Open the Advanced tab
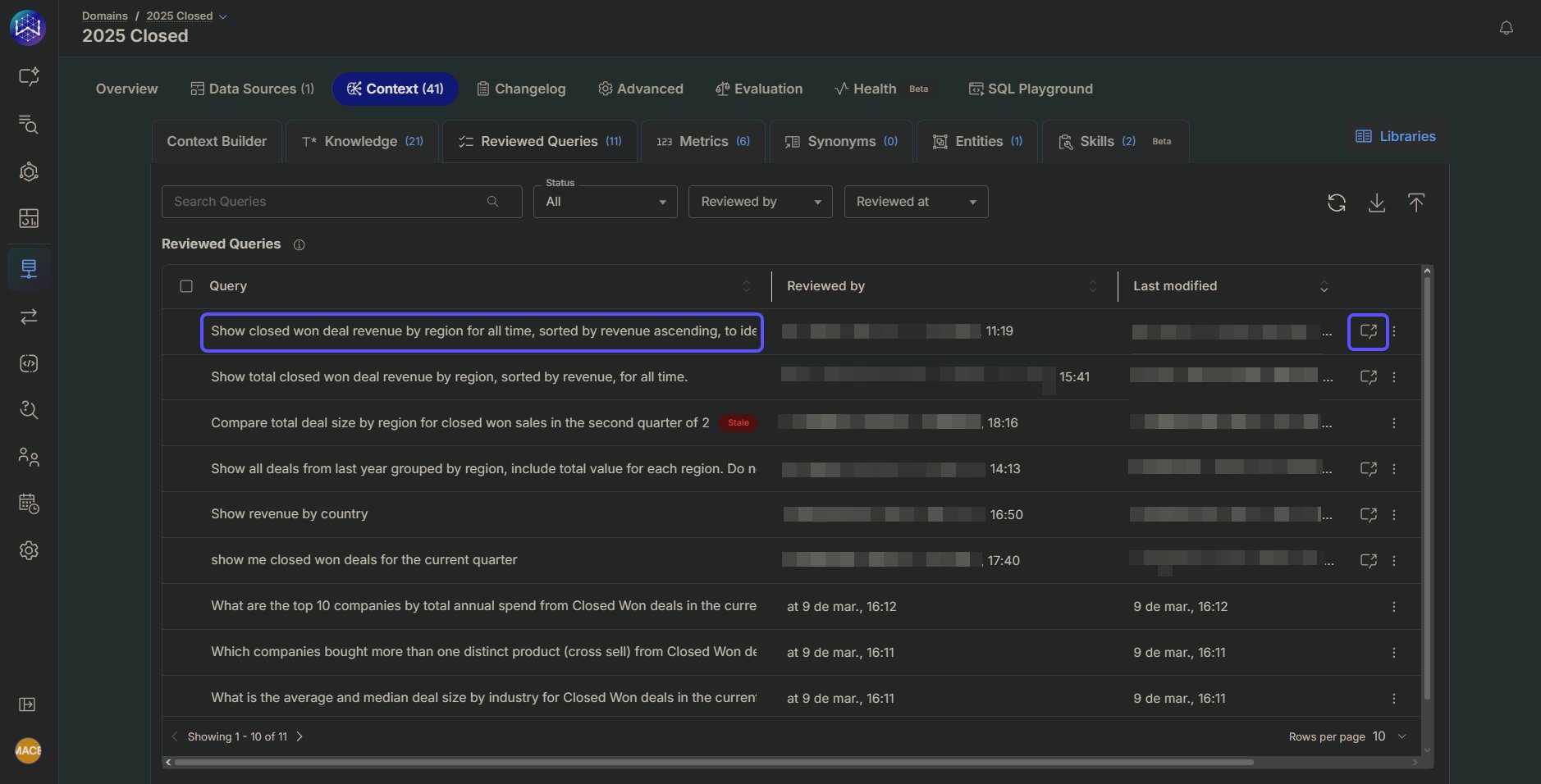The height and width of the screenshot is (784, 1541). 641,89
